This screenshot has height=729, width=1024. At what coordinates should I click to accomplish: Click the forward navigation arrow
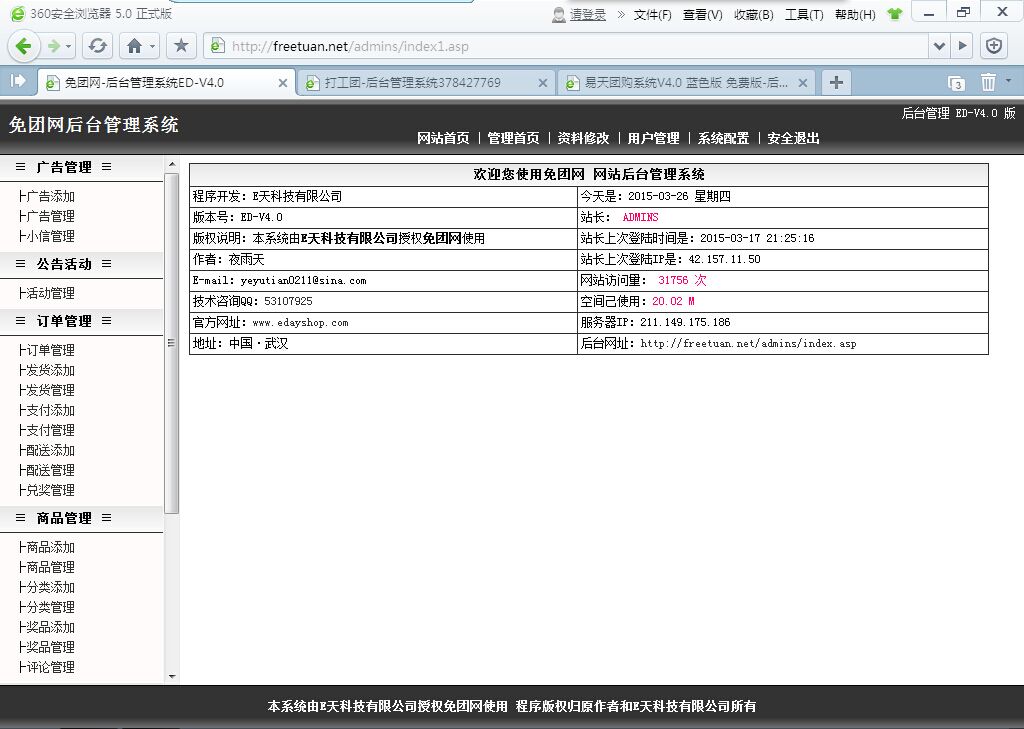tap(54, 46)
